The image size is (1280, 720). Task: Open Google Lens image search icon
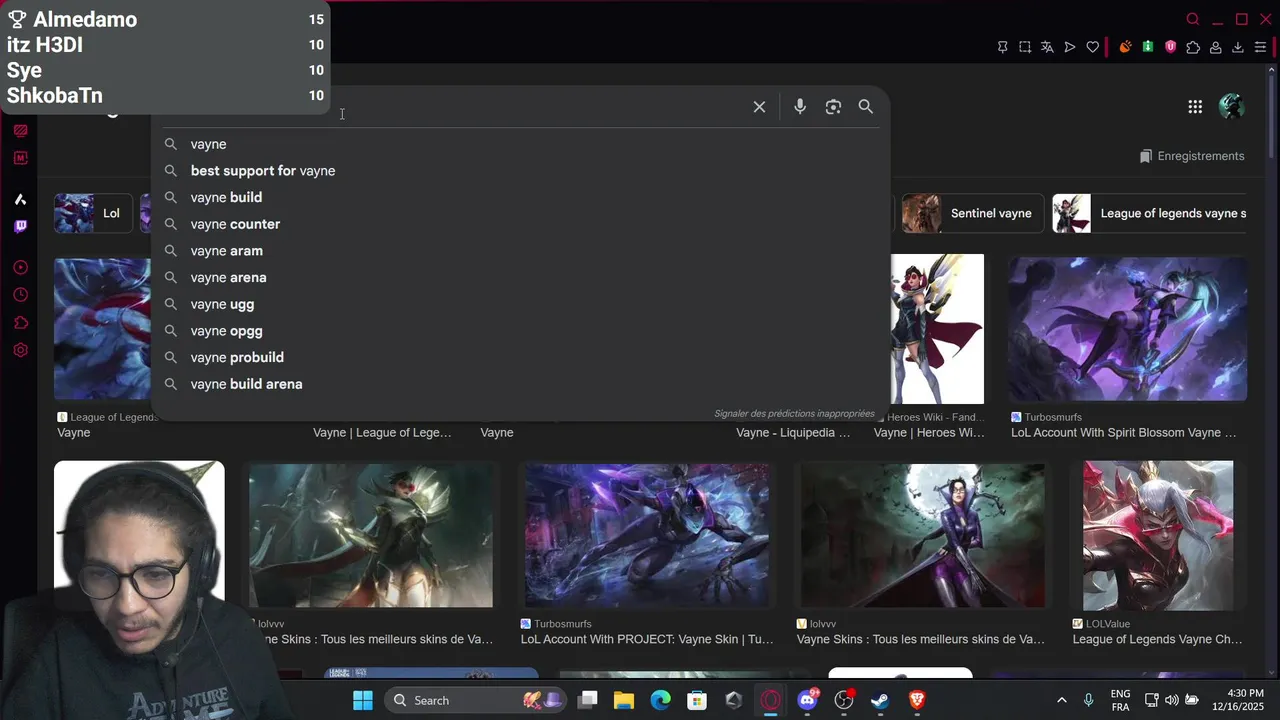coord(833,107)
